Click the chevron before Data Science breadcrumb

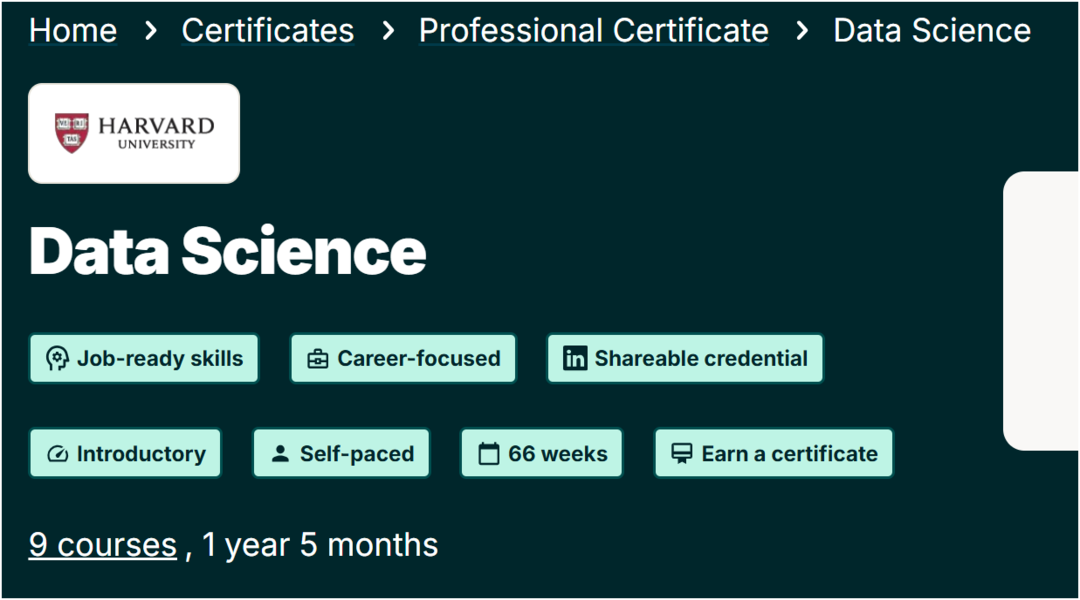coord(802,30)
